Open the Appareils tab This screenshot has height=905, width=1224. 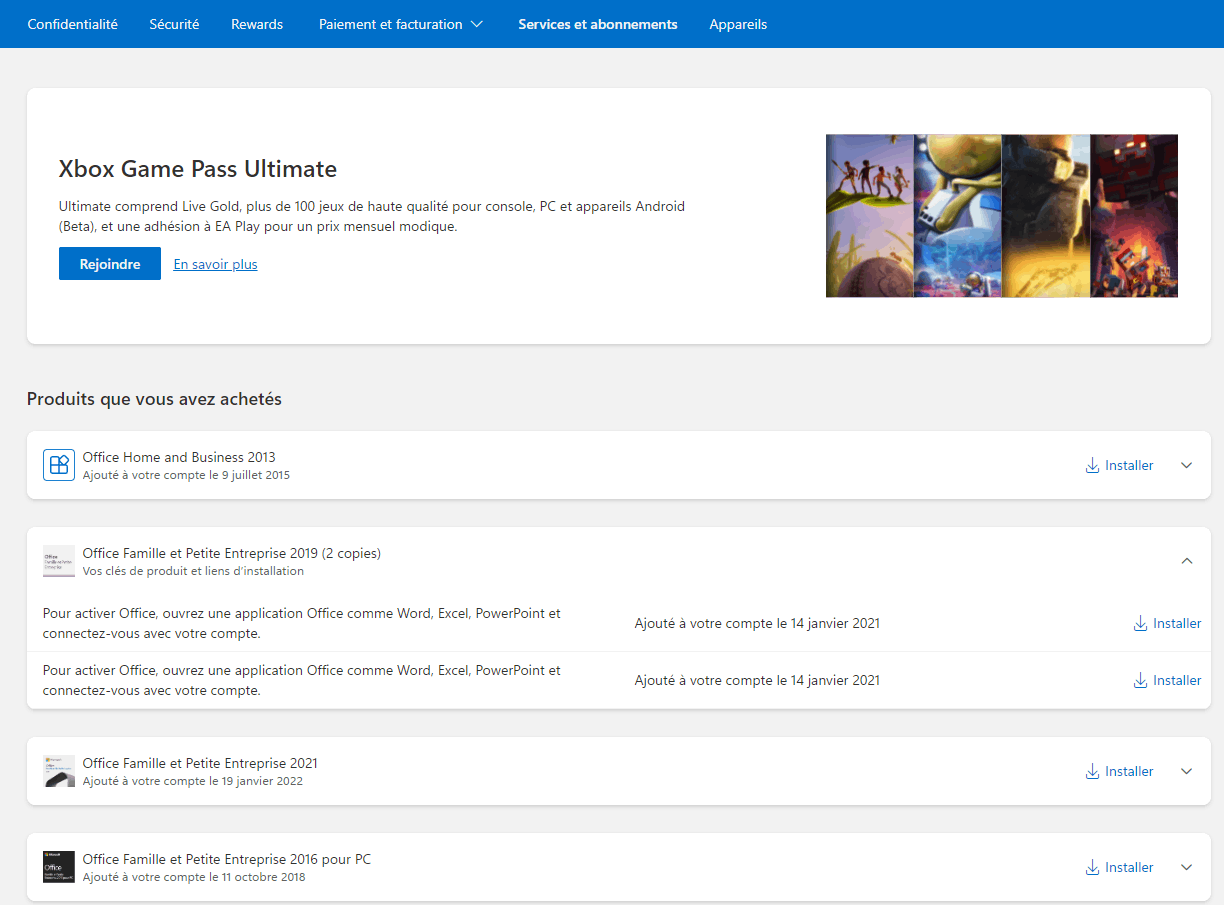pos(738,24)
